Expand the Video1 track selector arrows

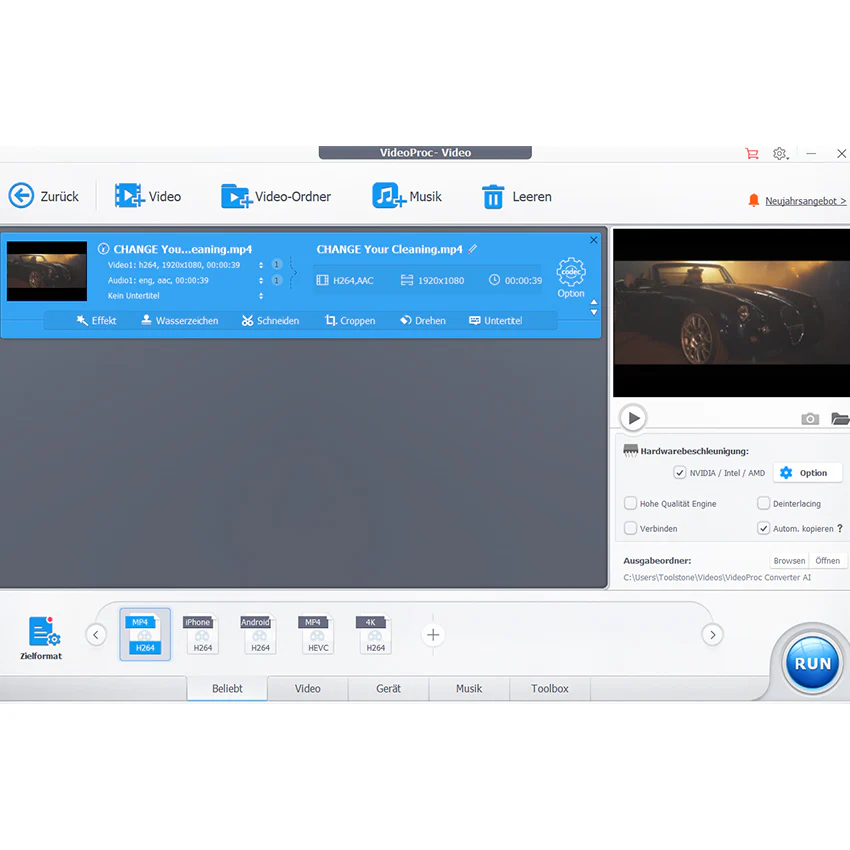261,265
